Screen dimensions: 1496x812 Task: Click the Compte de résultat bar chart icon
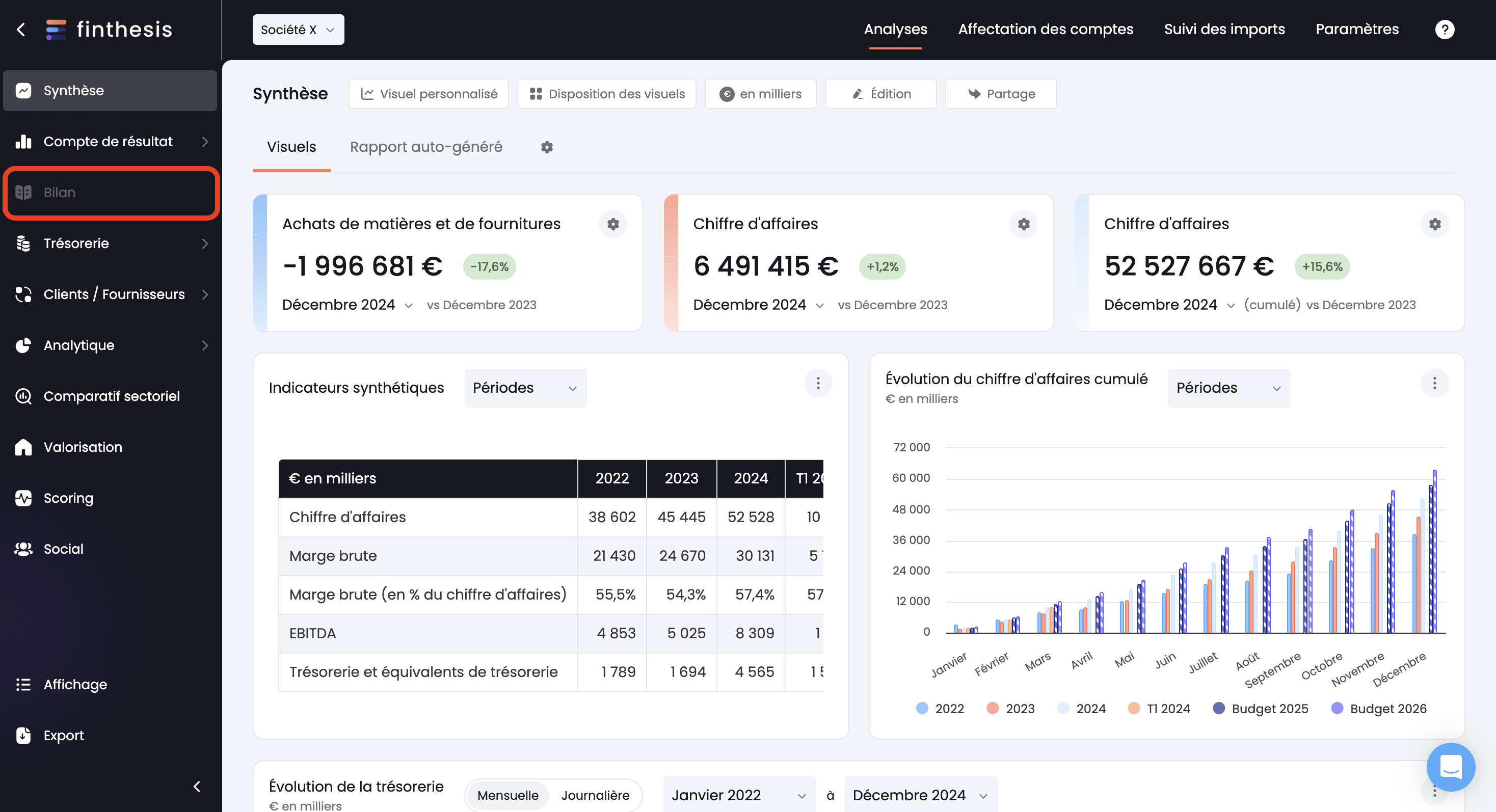(x=23, y=141)
